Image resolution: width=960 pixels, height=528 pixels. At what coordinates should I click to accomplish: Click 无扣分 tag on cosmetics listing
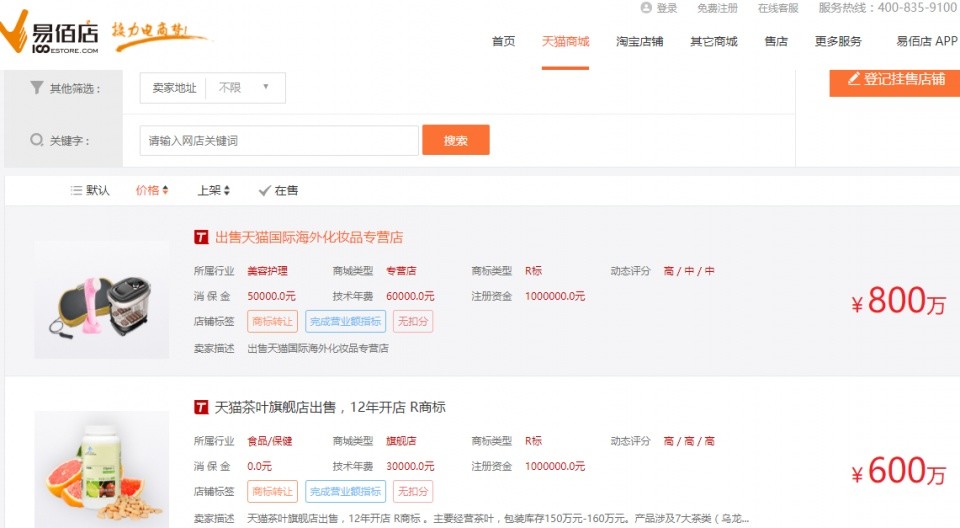pos(413,322)
